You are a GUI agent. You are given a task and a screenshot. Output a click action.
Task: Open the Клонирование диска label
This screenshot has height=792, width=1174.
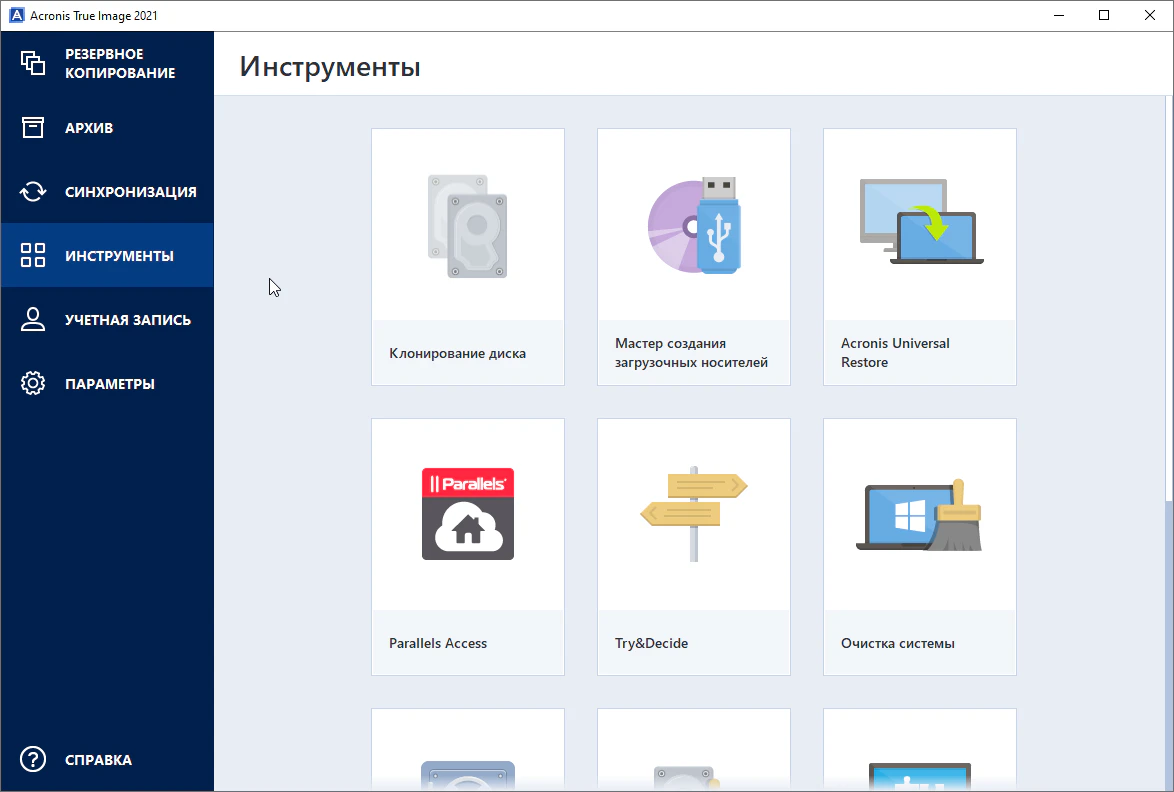click(x=457, y=353)
